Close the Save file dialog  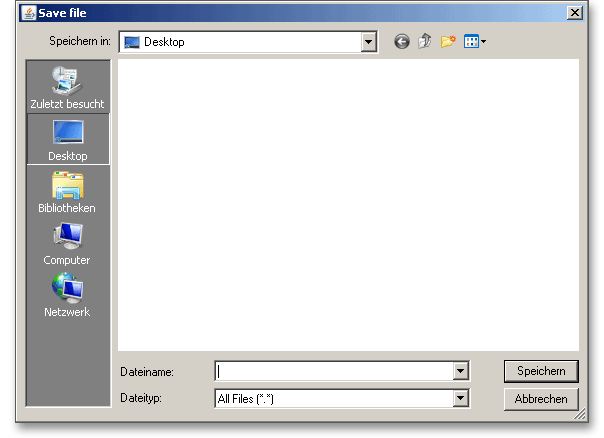coord(574,12)
